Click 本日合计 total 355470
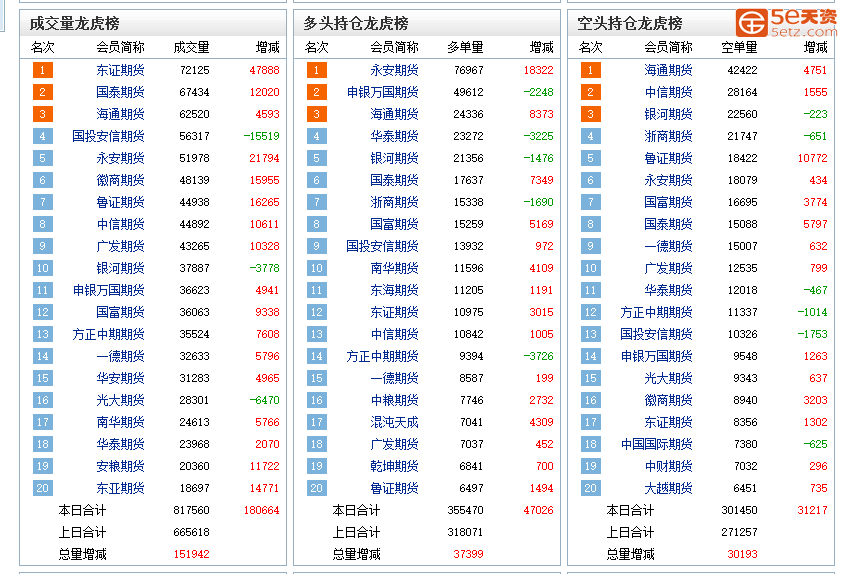Screen dimensions: 843x574 click(x=466, y=511)
